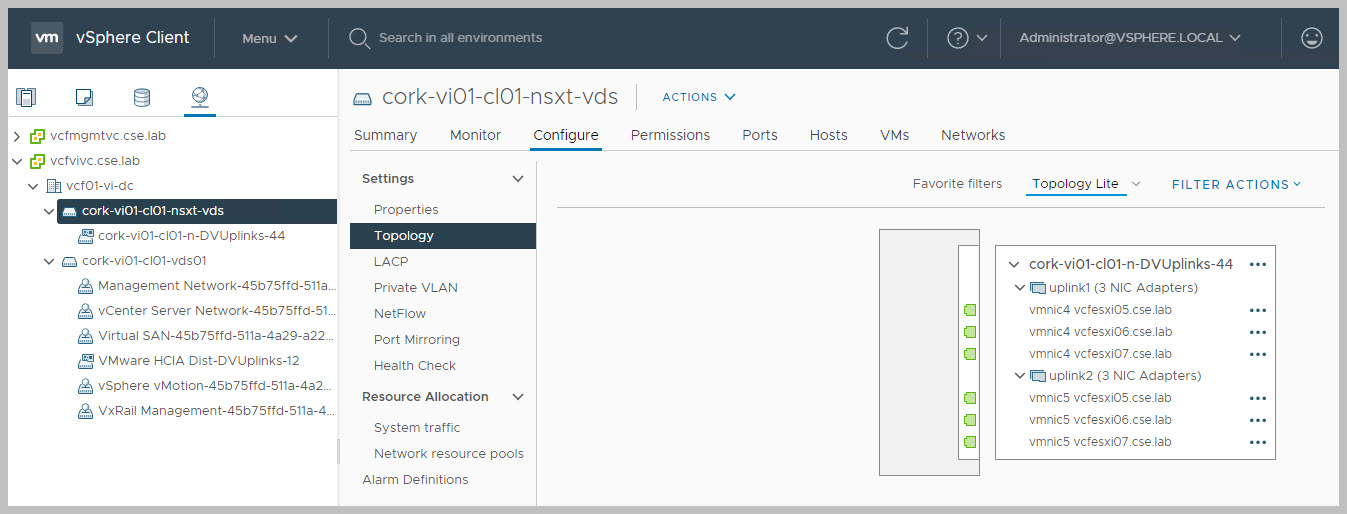Image resolution: width=1347 pixels, height=514 pixels.
Task: Collapse the uplink1 adapter group
Action: tap(1019, 288)
